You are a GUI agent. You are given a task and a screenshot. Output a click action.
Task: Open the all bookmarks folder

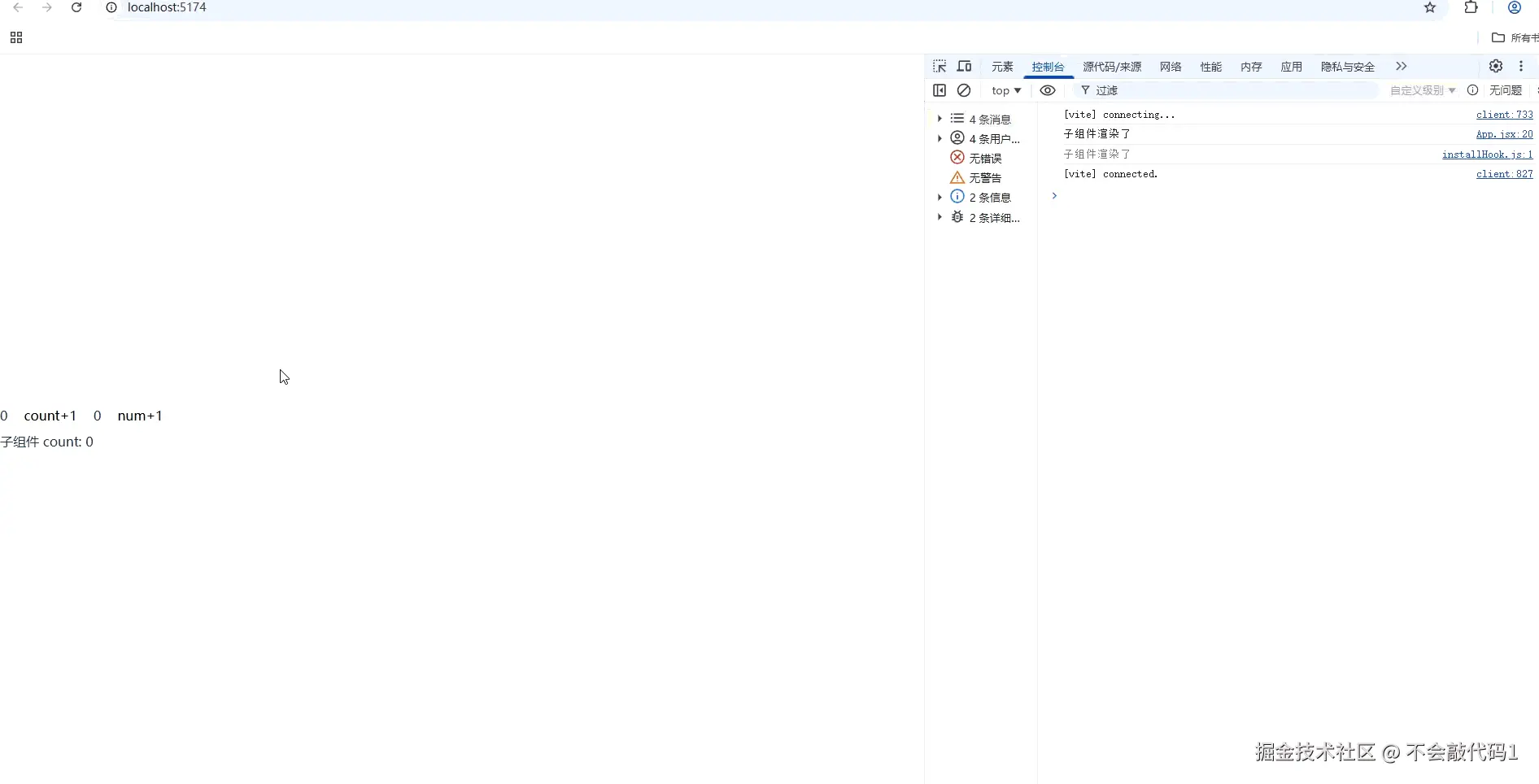(x=1515, y=37)
